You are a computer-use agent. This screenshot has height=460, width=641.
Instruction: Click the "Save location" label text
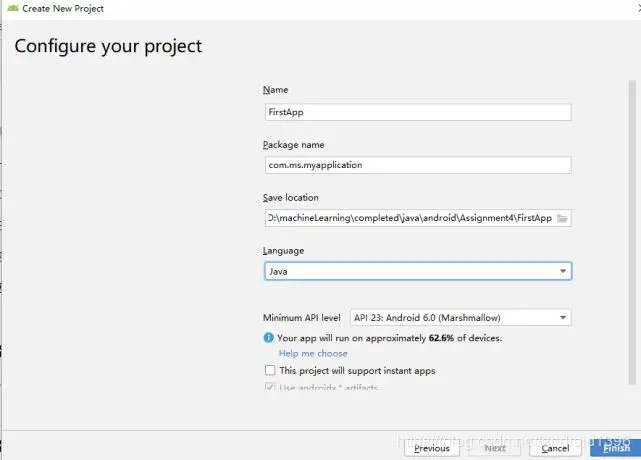click(x=291, y=198)
